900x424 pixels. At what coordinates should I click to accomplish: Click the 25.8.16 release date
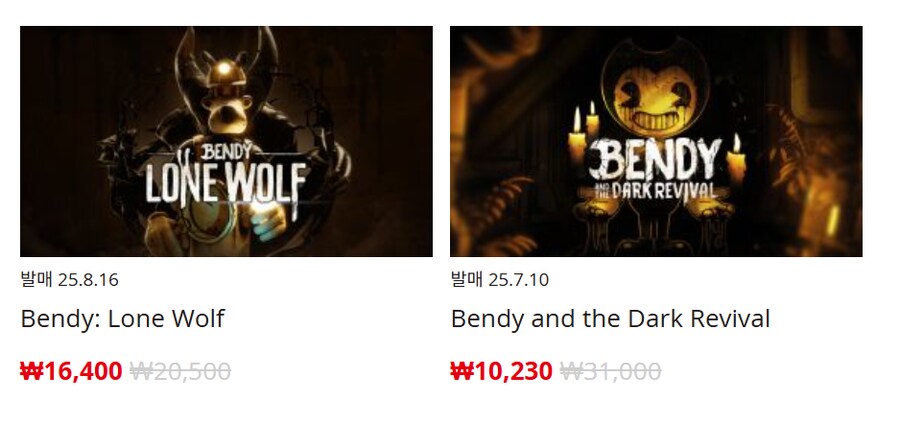coord(88,280)
